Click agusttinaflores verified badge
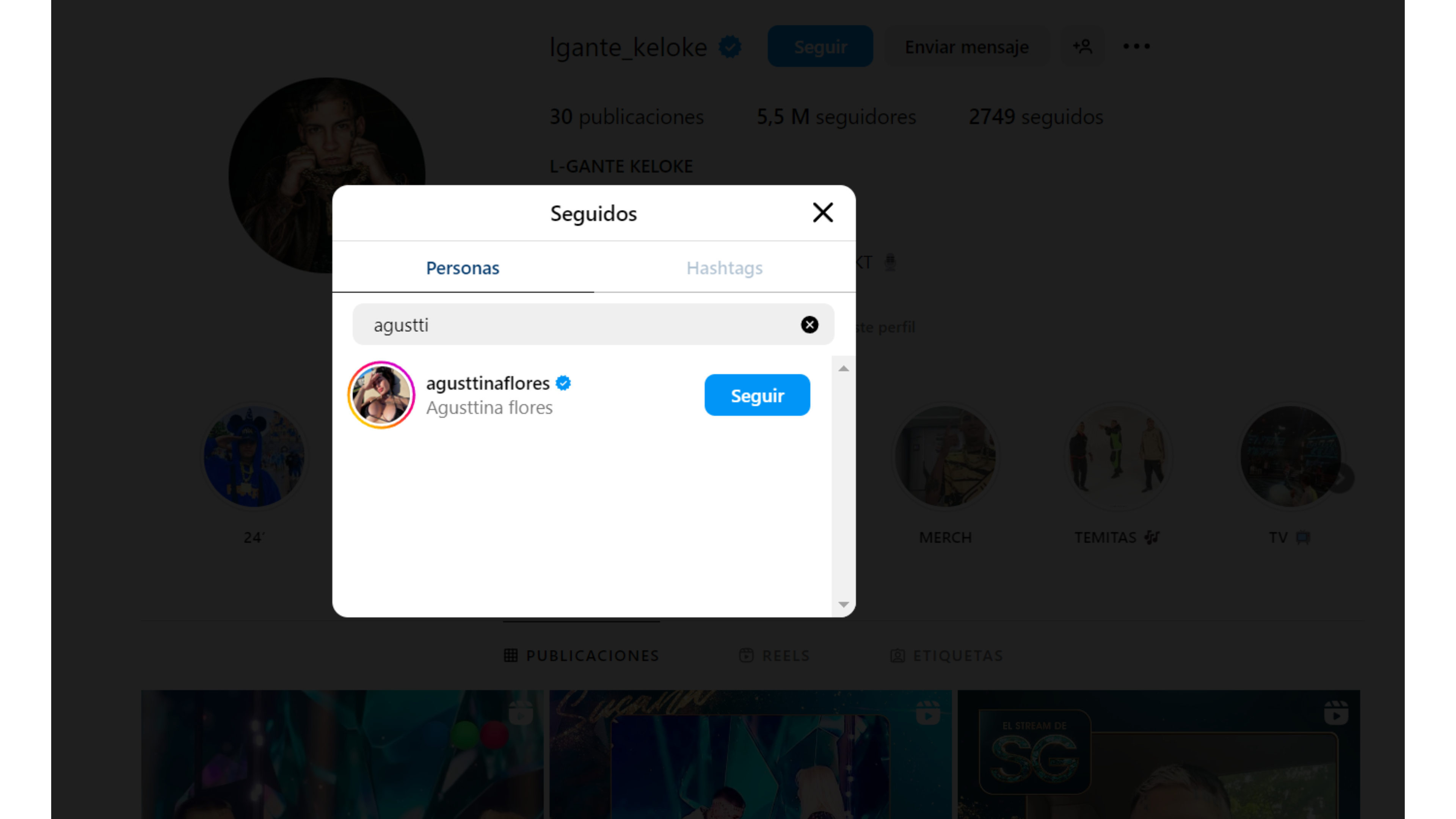 (563, 383)
